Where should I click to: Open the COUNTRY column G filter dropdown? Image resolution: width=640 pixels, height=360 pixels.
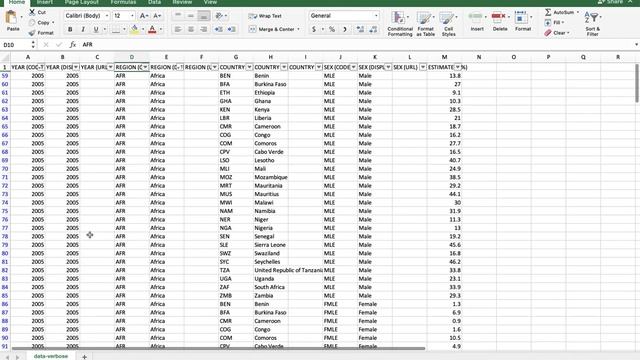click(249, 67)
